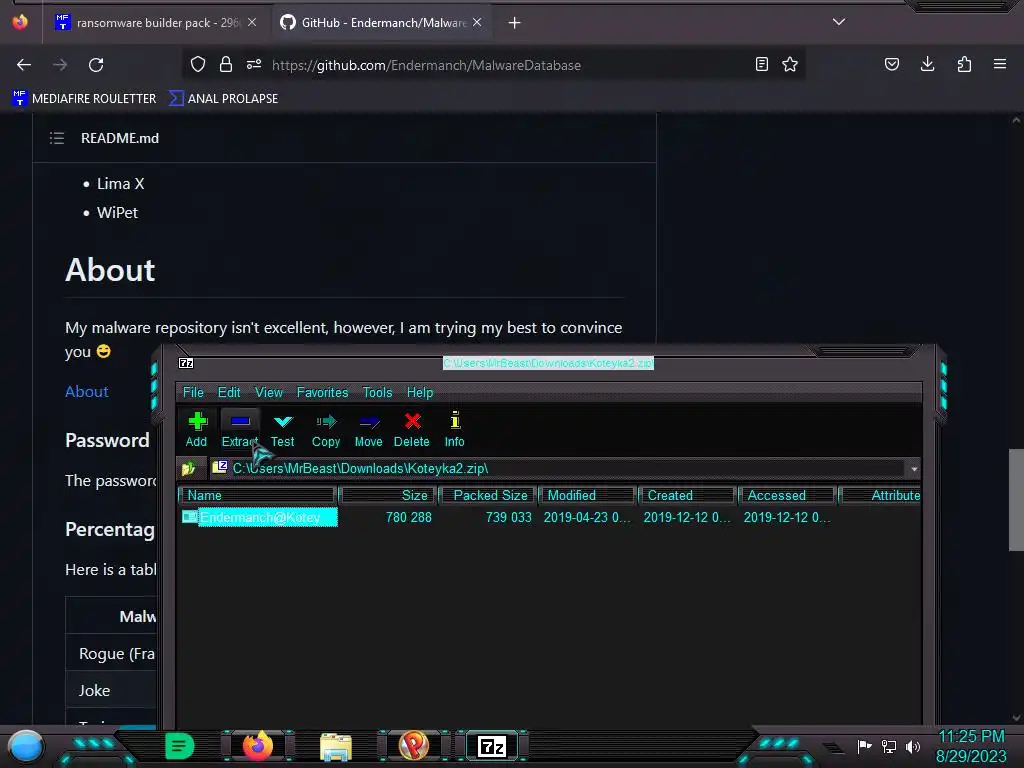Viewport: 1024px width, 768px height.
Task: Open the list all tabs dropdown
Action: pyautogui.click(x=839, y=22)
